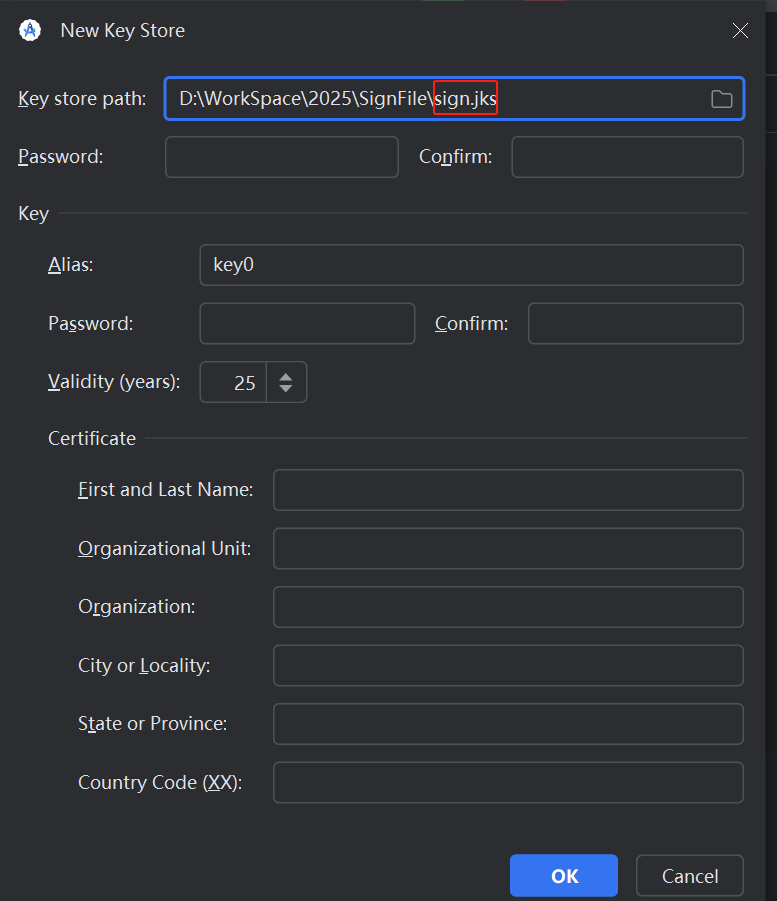
Task: Click the Country Code (XX) field
Action: click(x=508, y=783)
